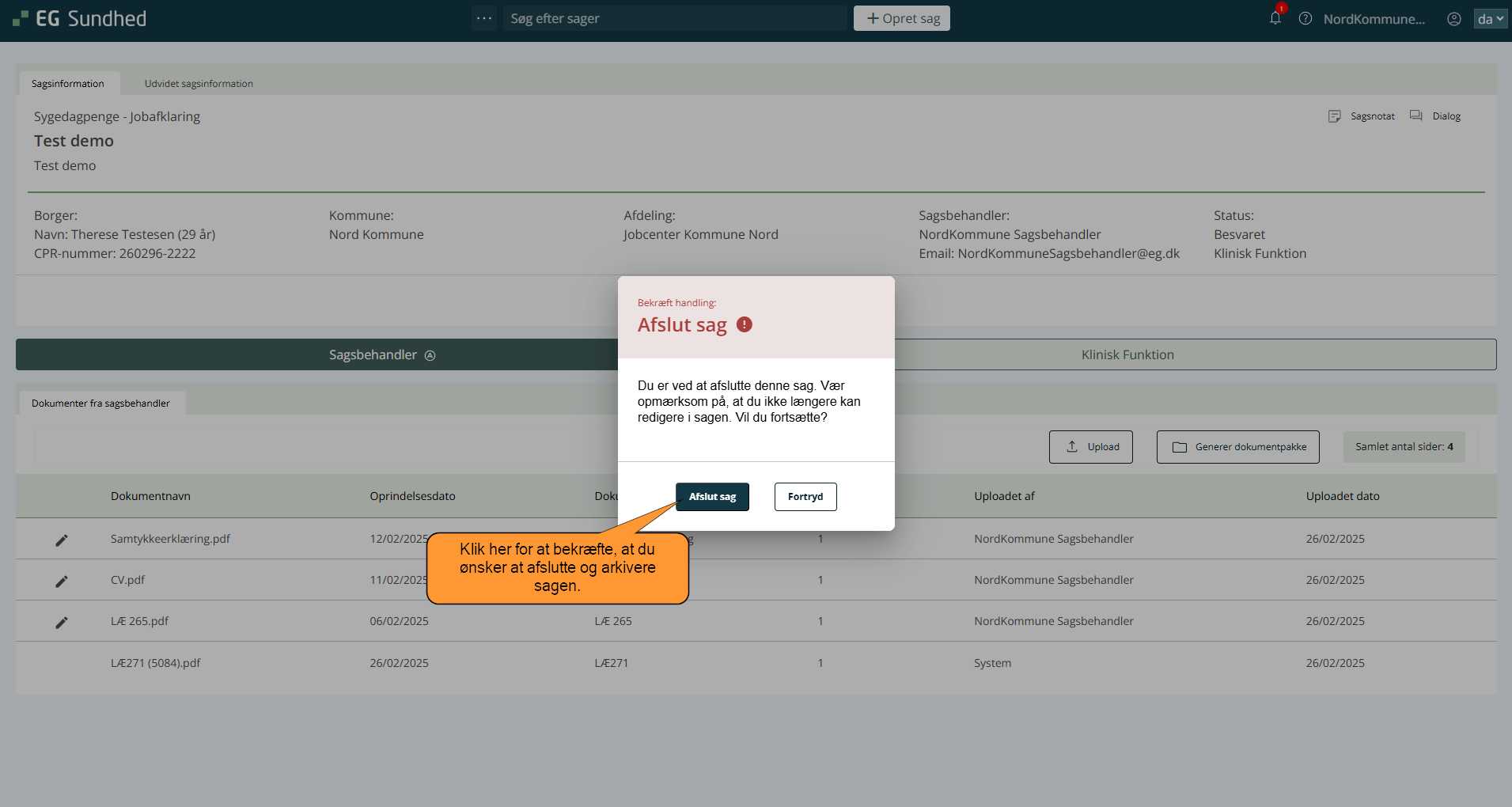Click the Upload button
This screenshot has width=1512, height=807.
[x=1090, y=447]
